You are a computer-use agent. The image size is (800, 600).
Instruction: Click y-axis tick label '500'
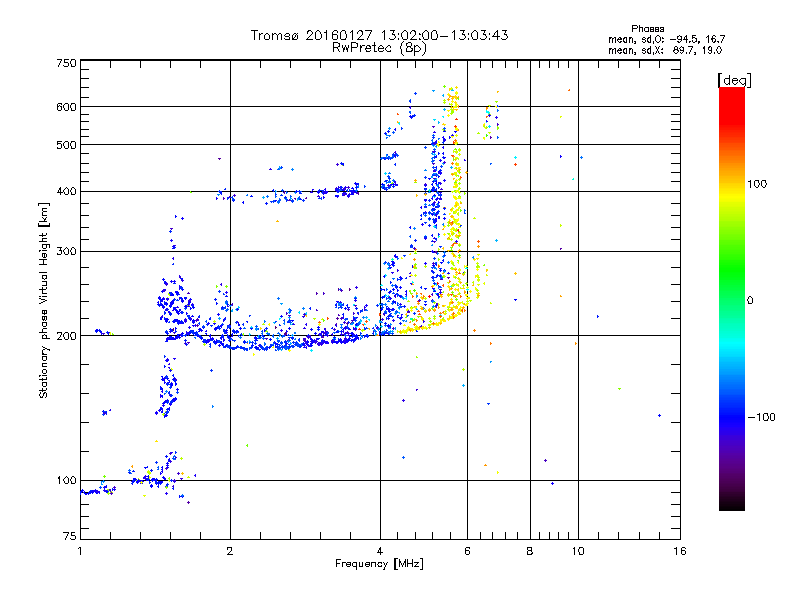tap(66, 145)
